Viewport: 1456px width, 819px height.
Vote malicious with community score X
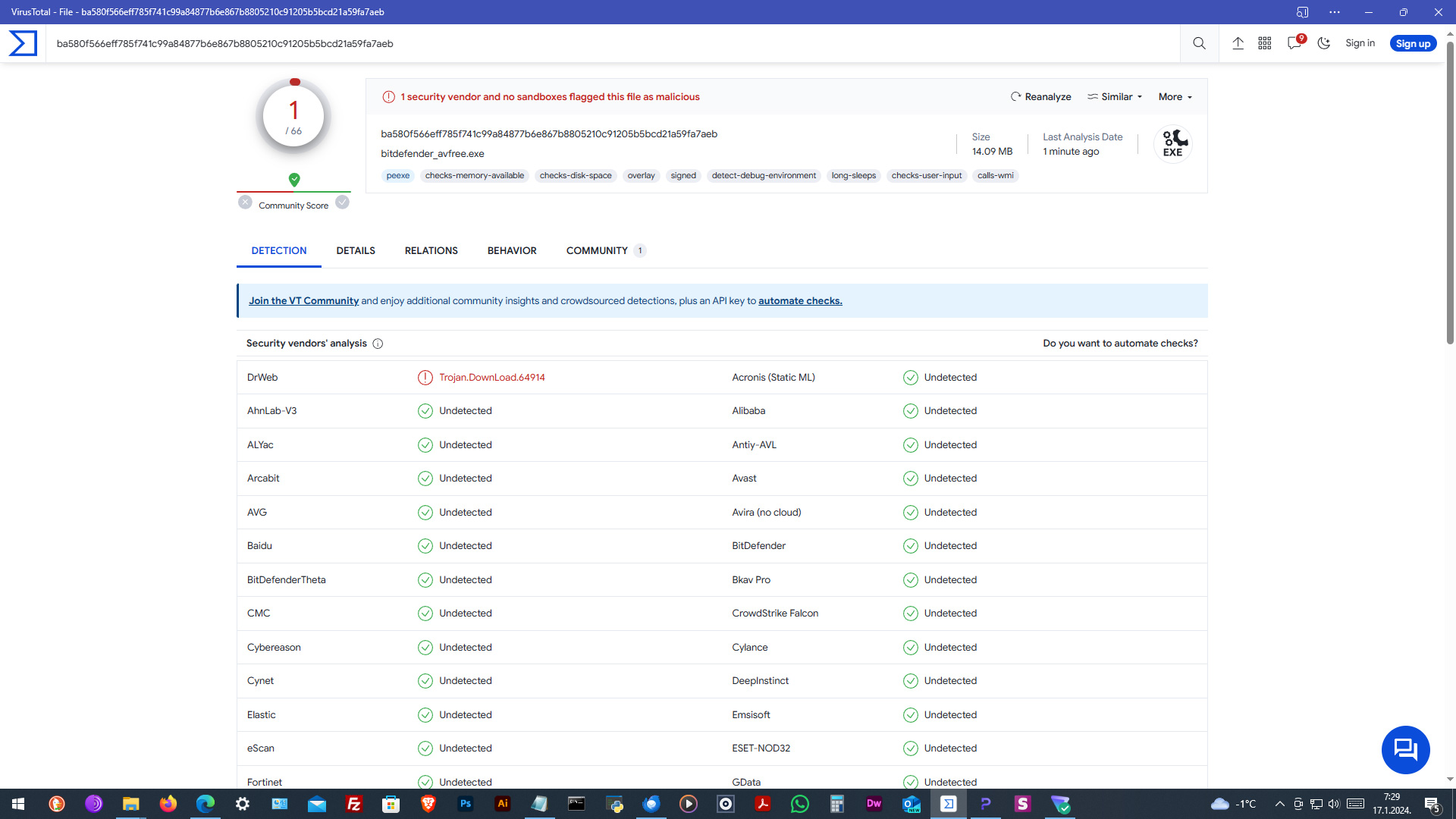(245, 202)
